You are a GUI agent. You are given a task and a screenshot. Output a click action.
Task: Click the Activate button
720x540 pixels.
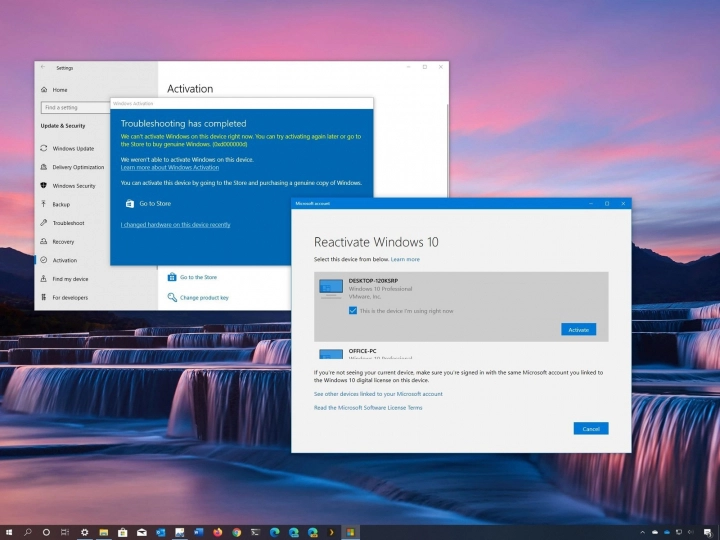click(579, 329)
